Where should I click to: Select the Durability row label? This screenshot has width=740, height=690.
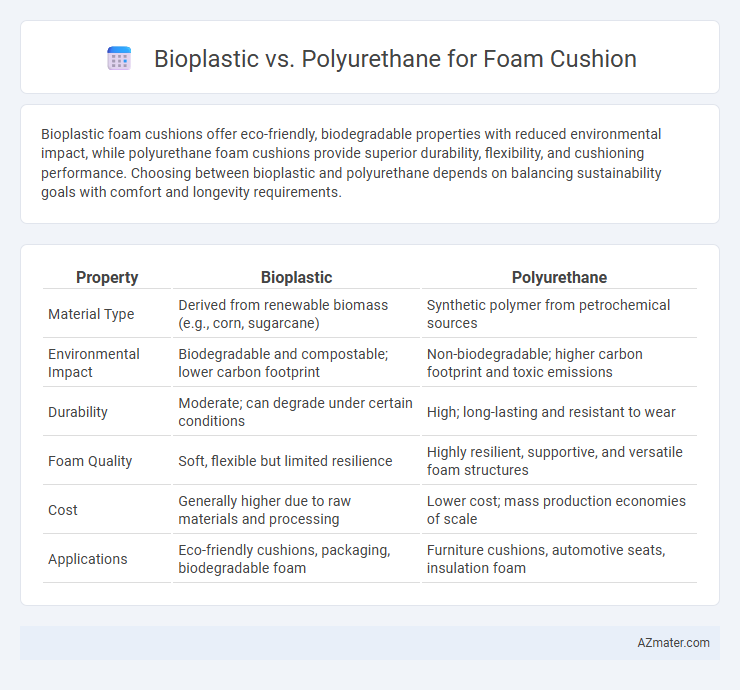coord(78,412)
